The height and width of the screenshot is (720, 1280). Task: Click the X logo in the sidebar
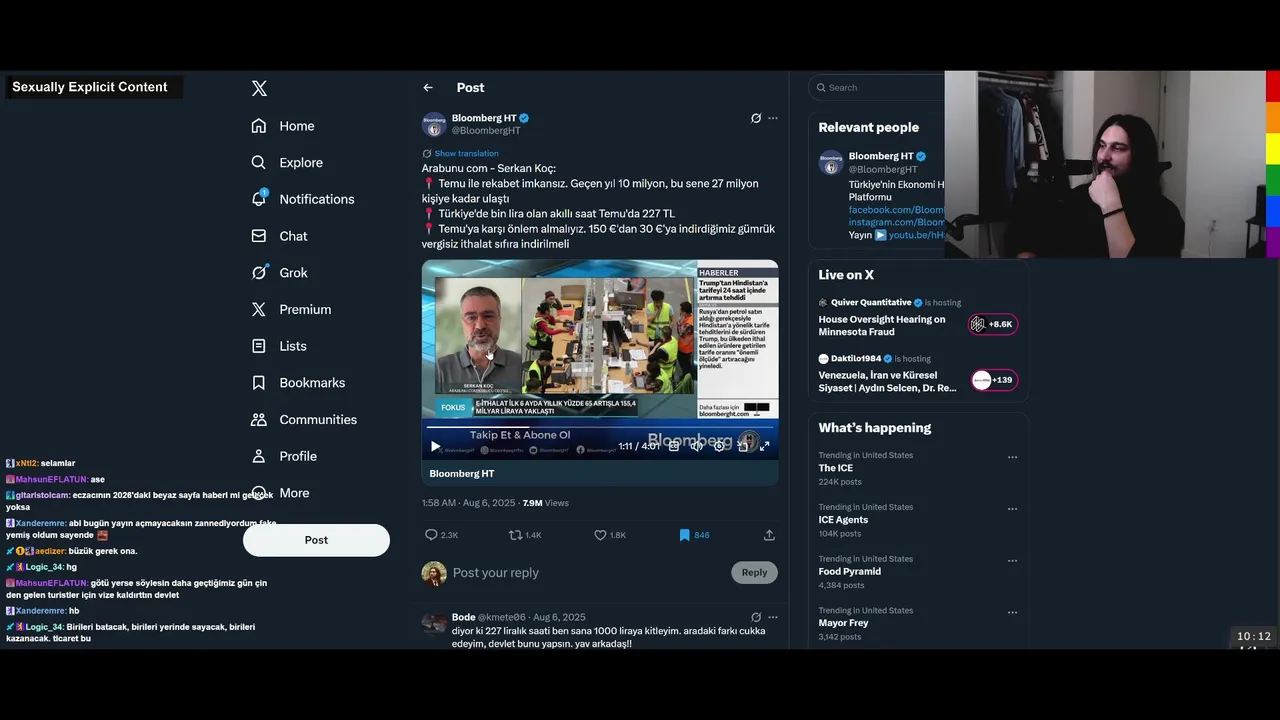tap(259, 88)
